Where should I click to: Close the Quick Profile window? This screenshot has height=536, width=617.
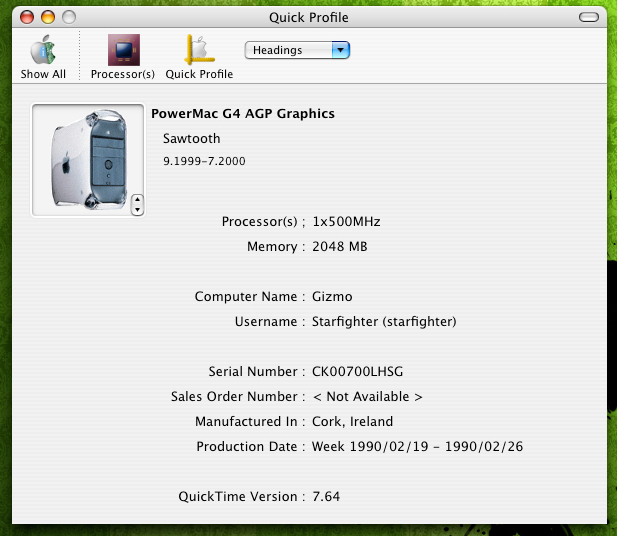click(x=27, y=17)
